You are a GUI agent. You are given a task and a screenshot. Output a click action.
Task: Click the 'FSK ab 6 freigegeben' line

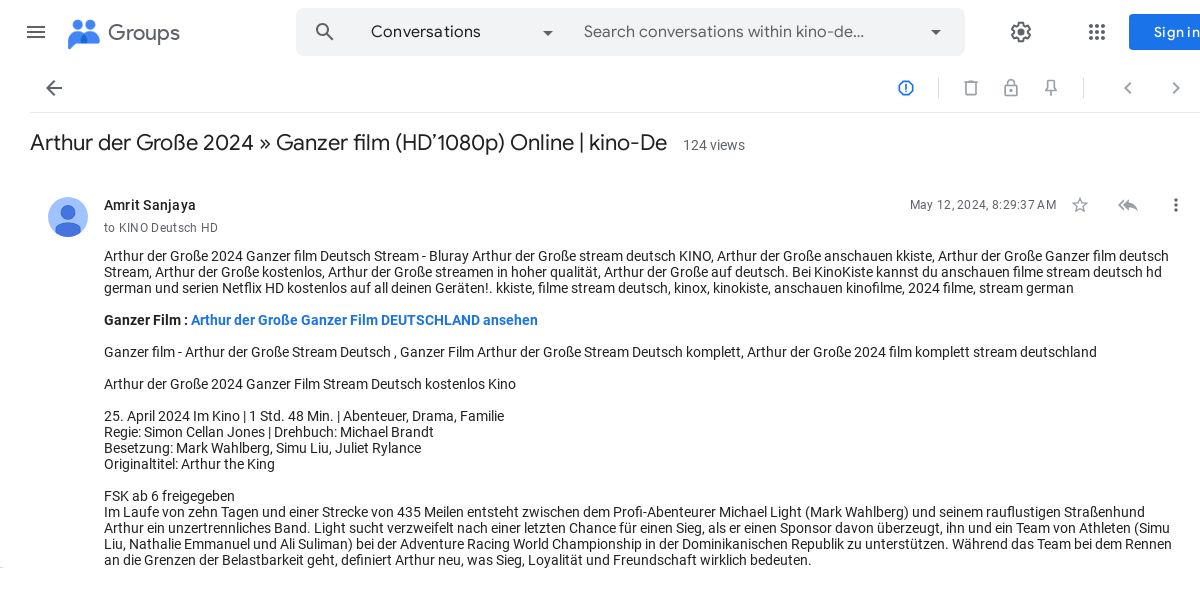169,496
